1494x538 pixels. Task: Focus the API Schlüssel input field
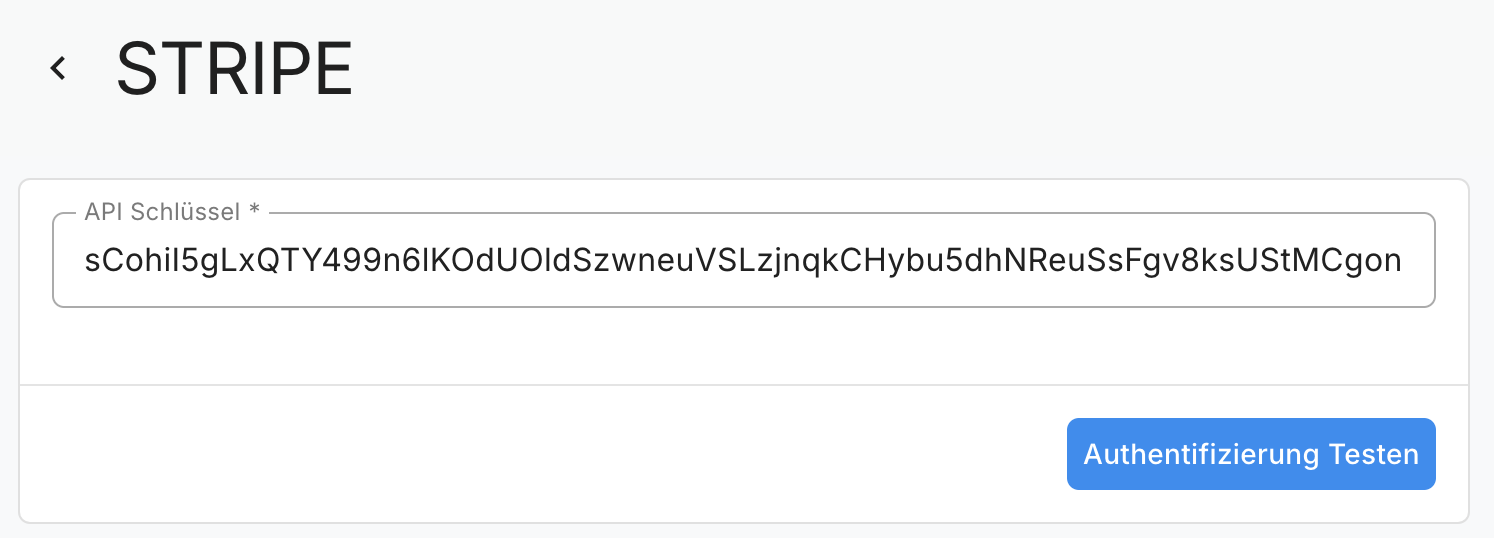coord(743,261)
